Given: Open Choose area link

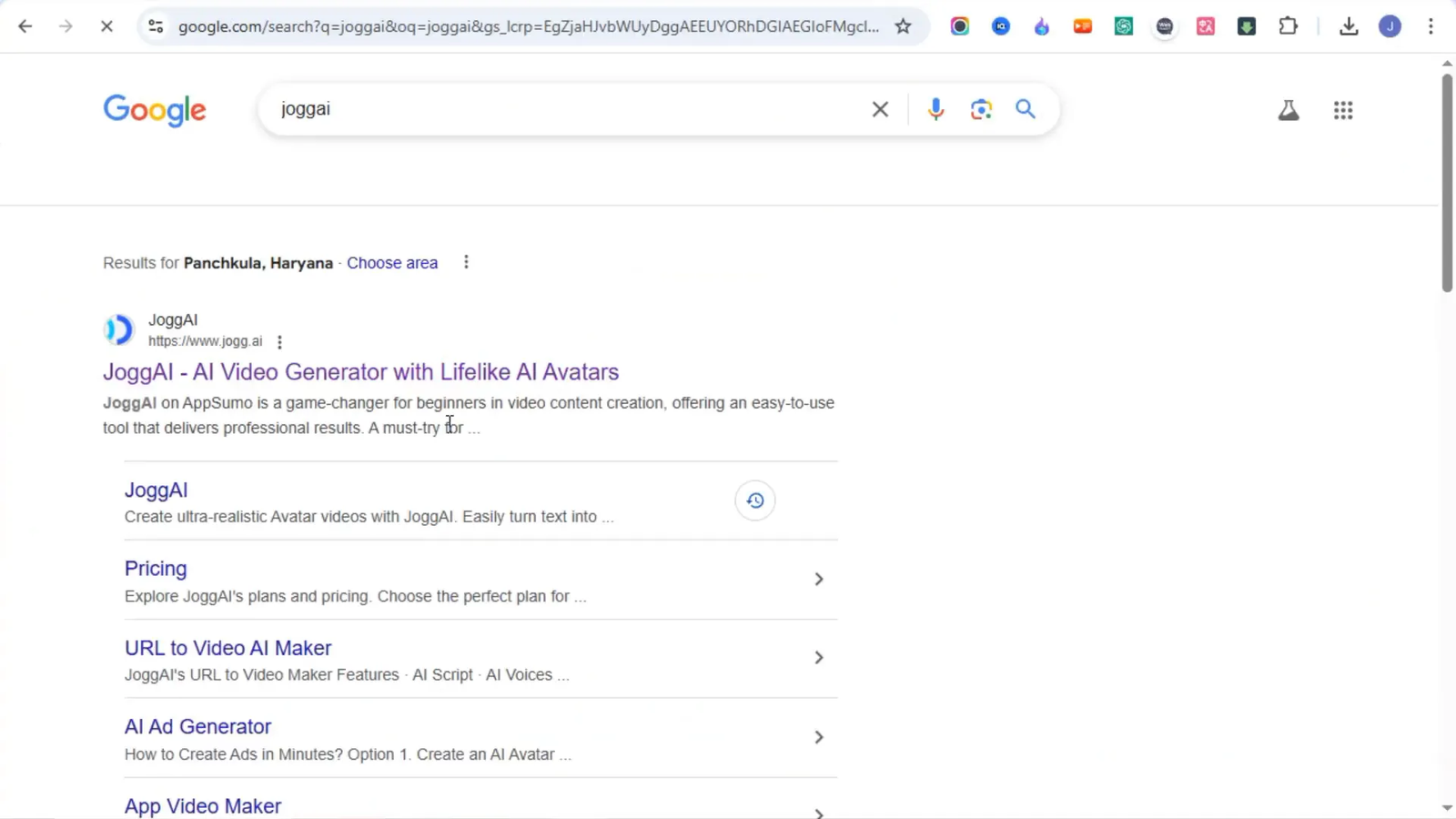Looking at the screenshot, I should 392,263.
